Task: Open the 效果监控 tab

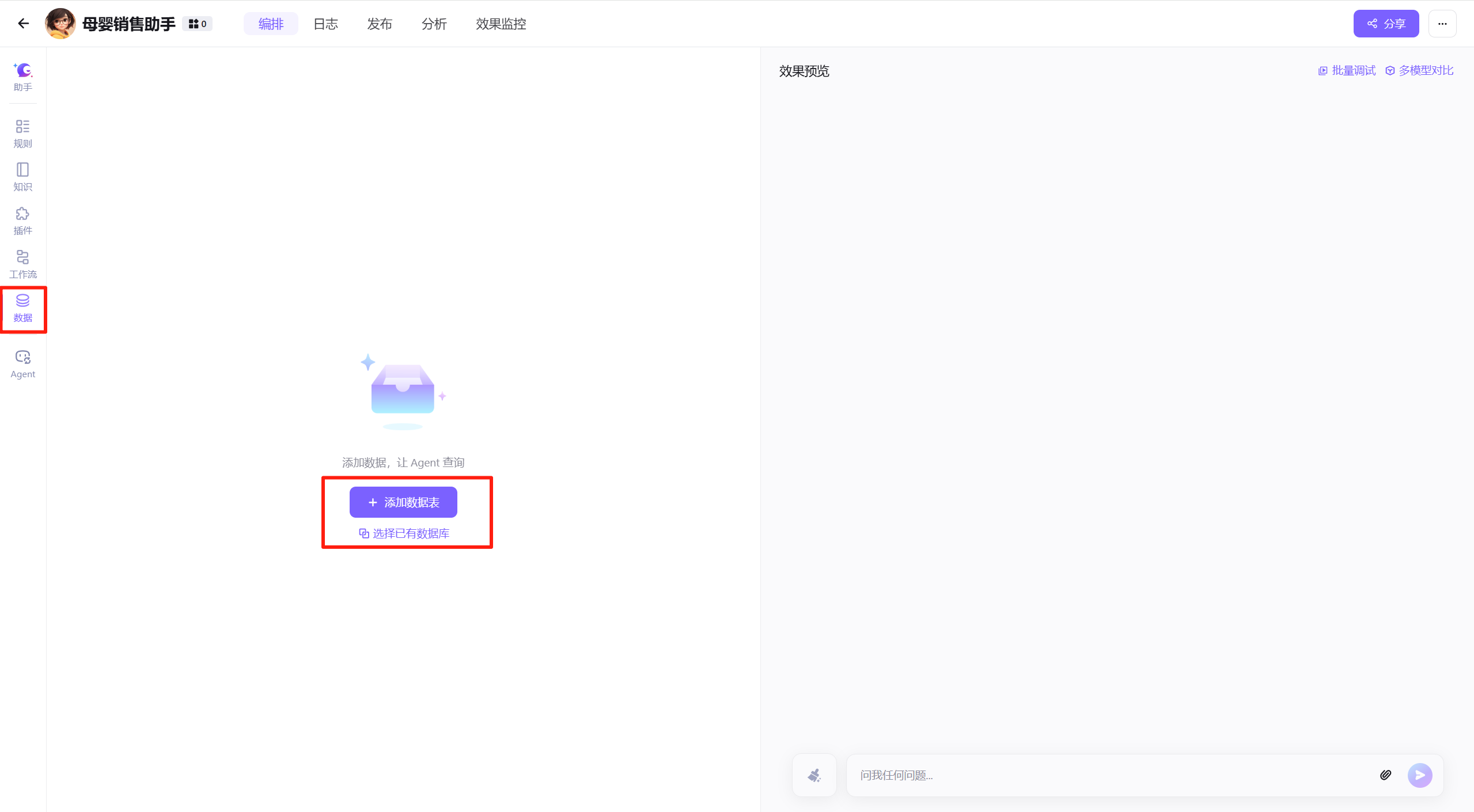Action: point(501,24)
